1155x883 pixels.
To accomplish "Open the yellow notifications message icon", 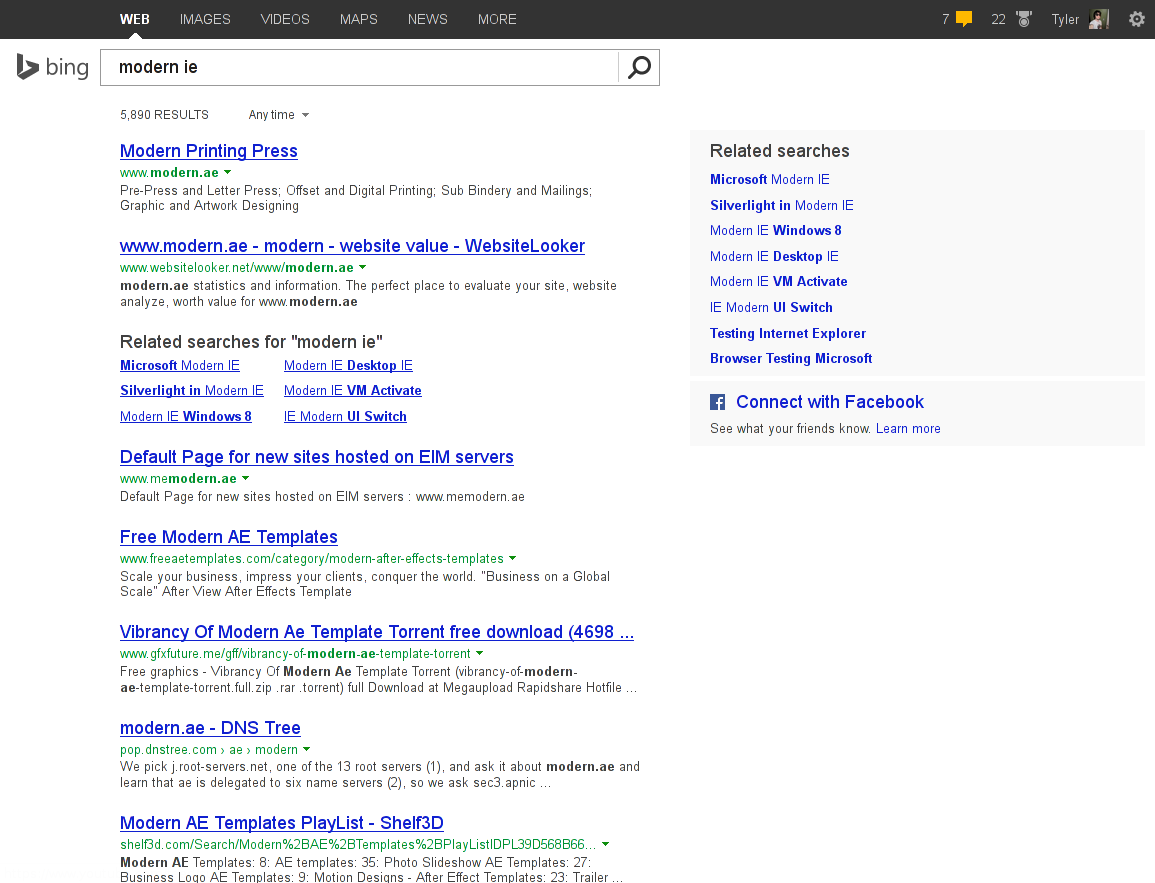I will pos(963,19).
